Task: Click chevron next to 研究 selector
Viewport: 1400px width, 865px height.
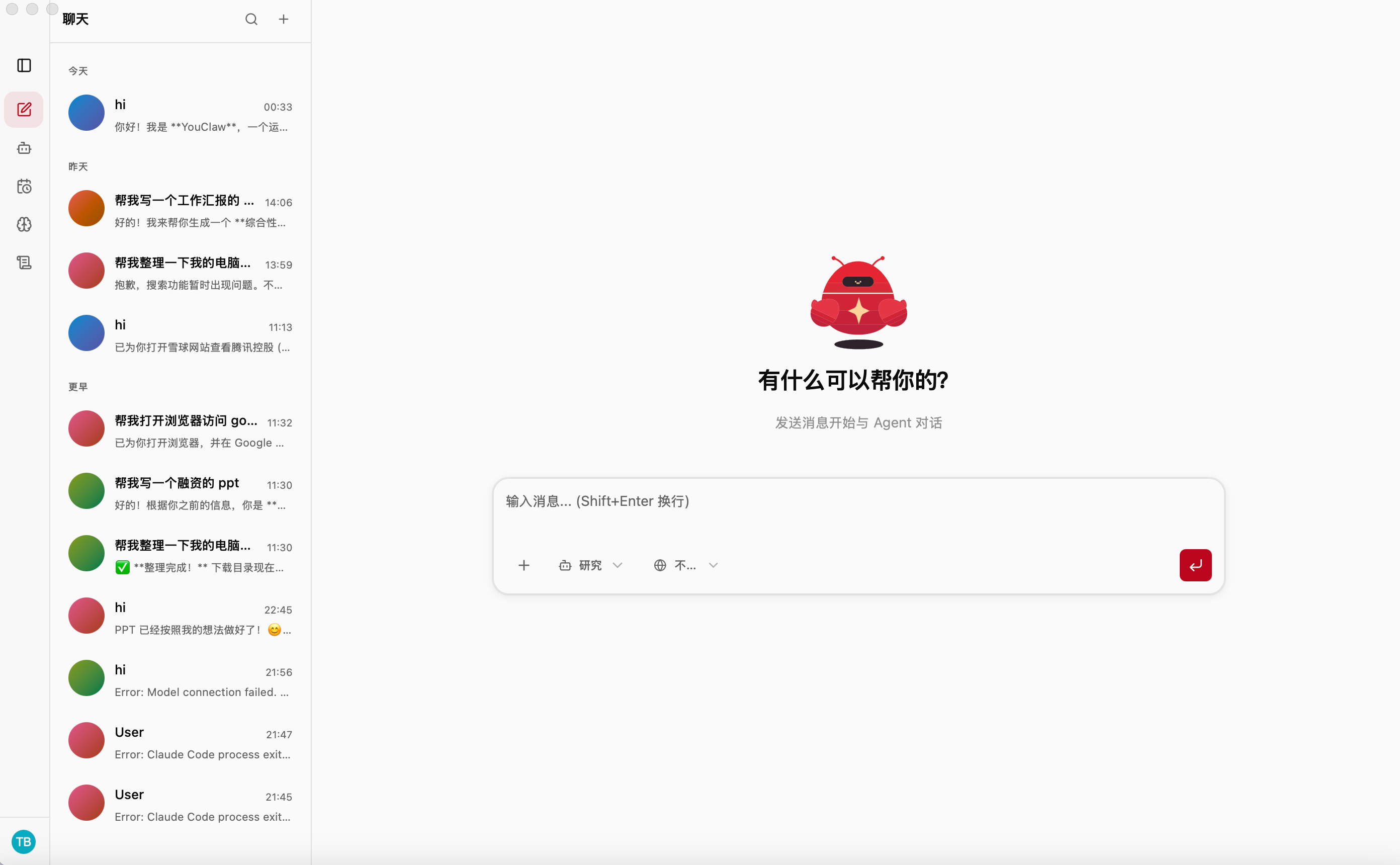Action: (x=618, y=565)
